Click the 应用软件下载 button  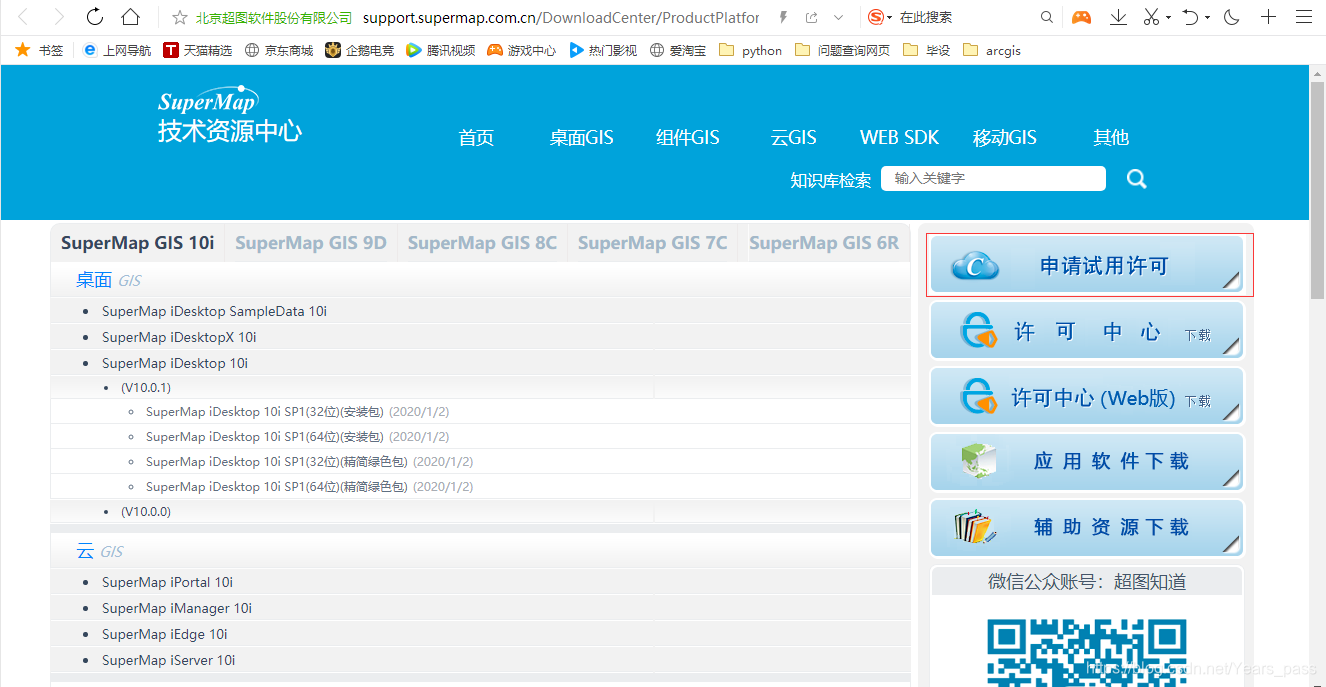1087,462
